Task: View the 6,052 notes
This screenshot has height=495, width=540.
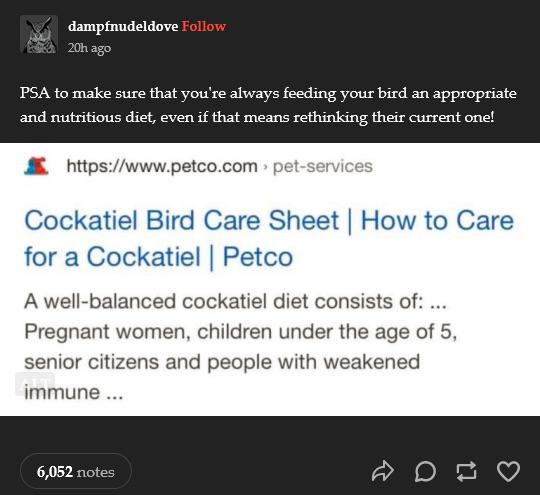Action: [76, 472]
